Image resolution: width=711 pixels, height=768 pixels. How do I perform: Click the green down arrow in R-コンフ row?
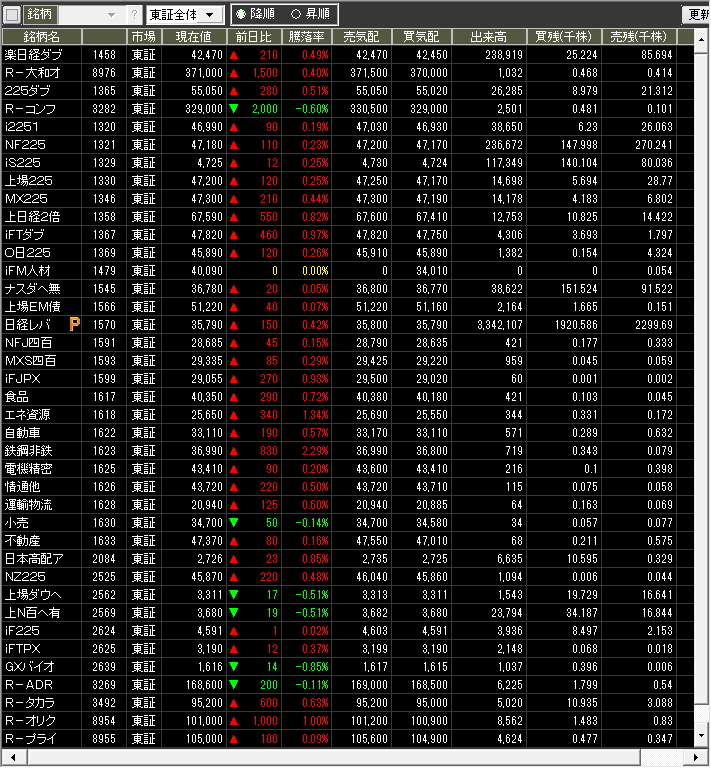[x=234, y=108]
